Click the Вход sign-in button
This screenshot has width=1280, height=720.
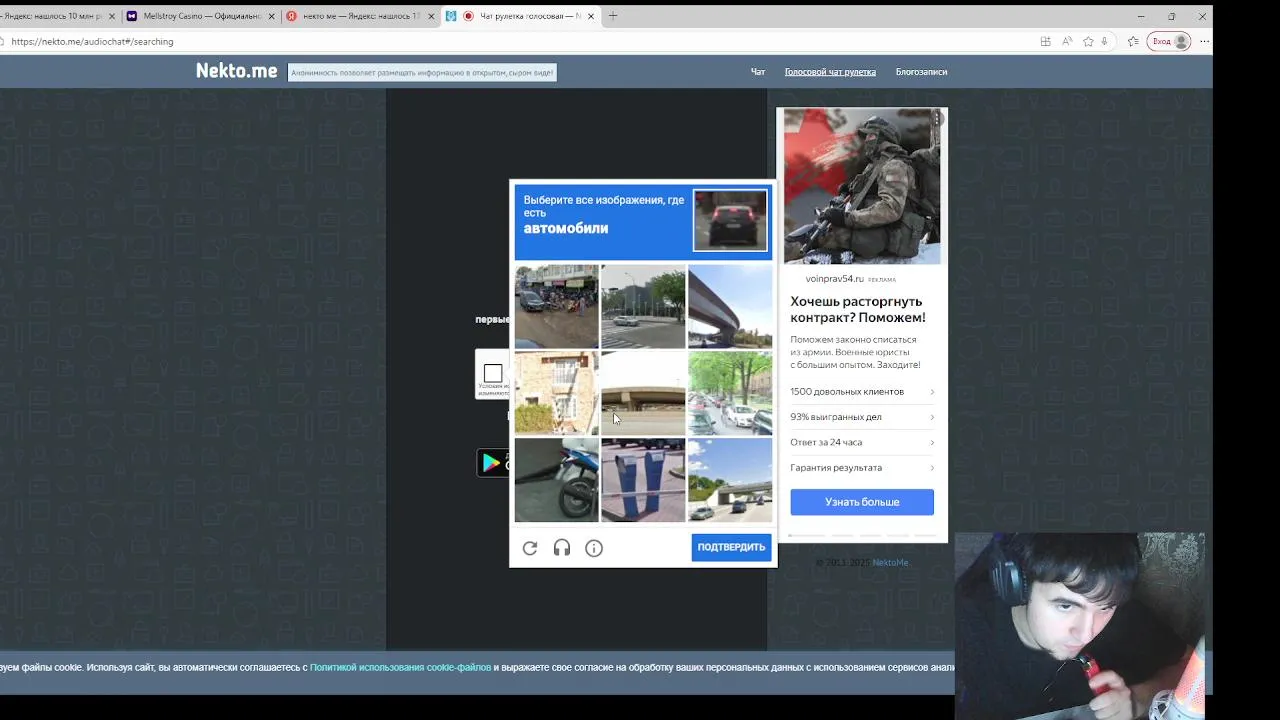(x=1170, y=41)
